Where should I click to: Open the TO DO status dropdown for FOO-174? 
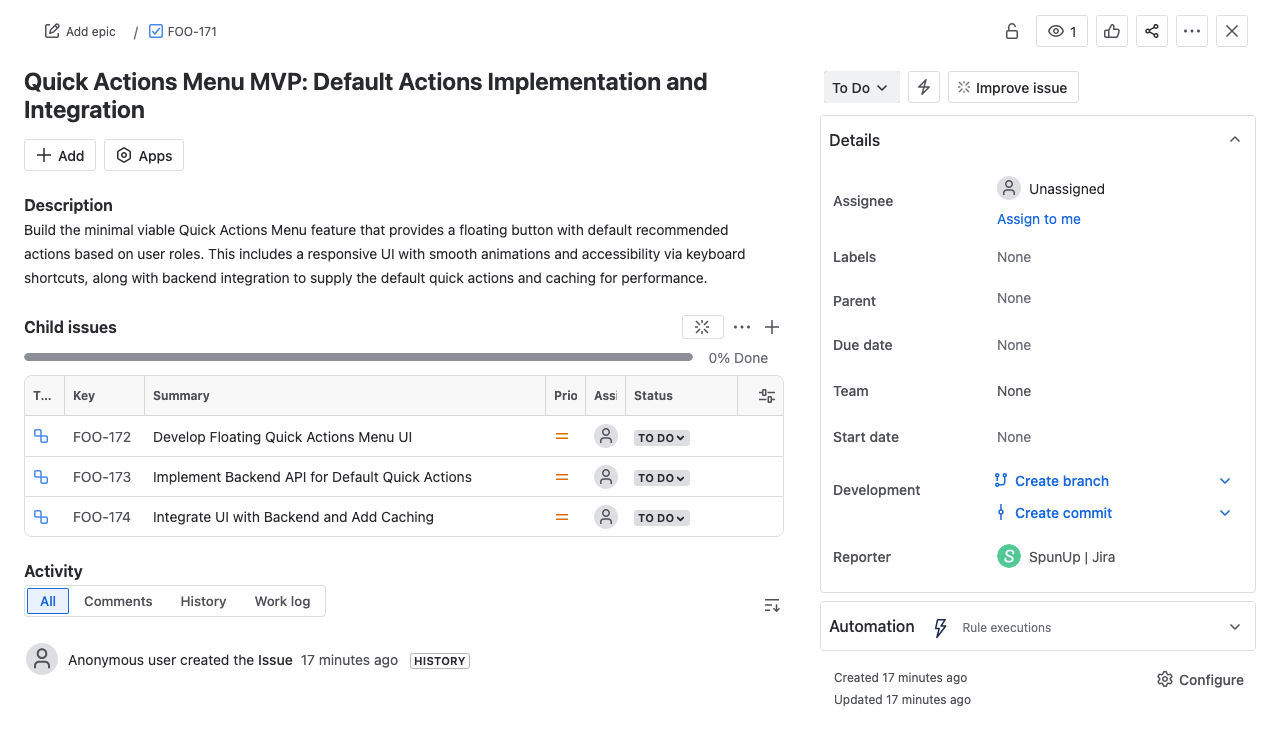click(662, 517)
